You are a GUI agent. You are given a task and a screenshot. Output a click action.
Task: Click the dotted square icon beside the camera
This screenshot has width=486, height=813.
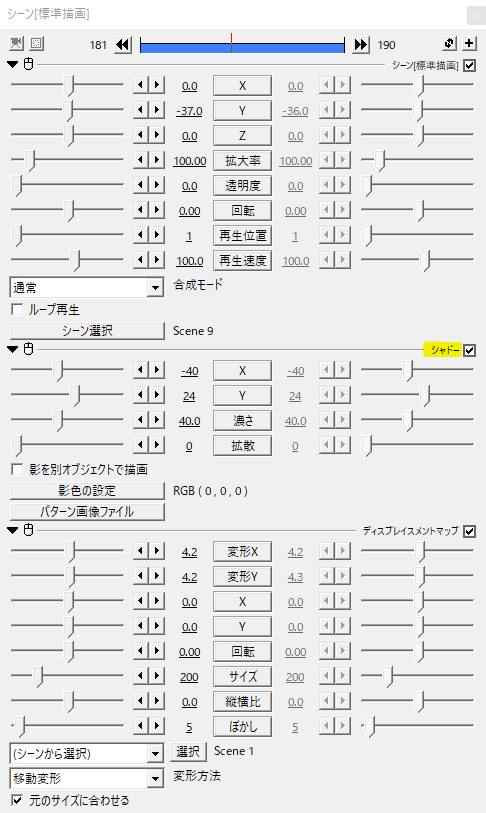coord(36,44)
